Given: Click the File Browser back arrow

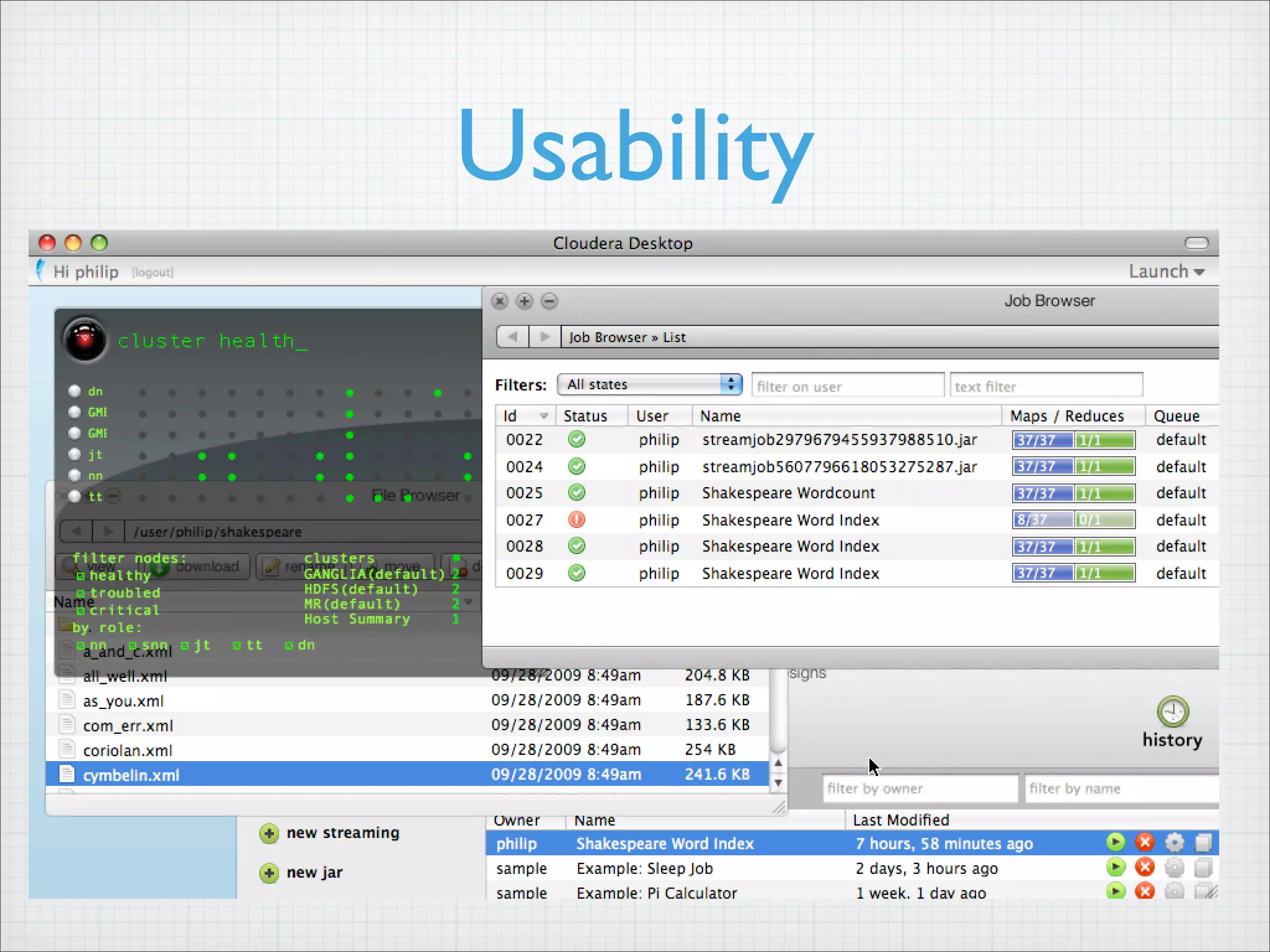Looking at the screenshot, I should coord(76,531).
